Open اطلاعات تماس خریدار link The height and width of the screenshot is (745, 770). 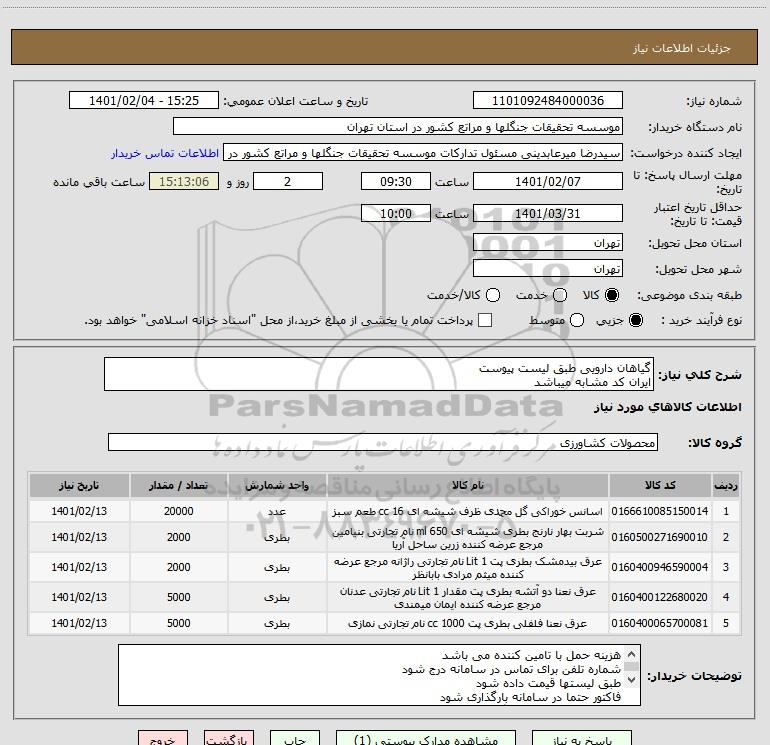click(x=165, y=153)
